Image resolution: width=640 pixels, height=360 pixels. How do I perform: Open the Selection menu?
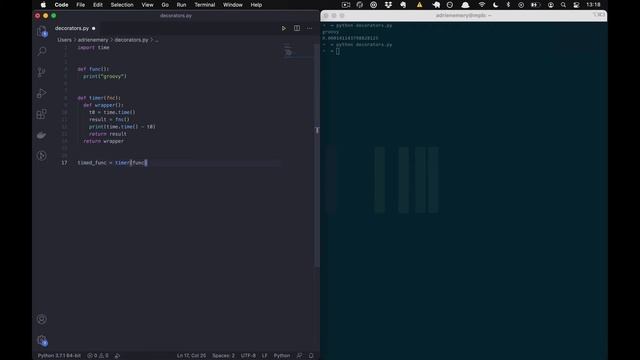(x=122, y=5)
